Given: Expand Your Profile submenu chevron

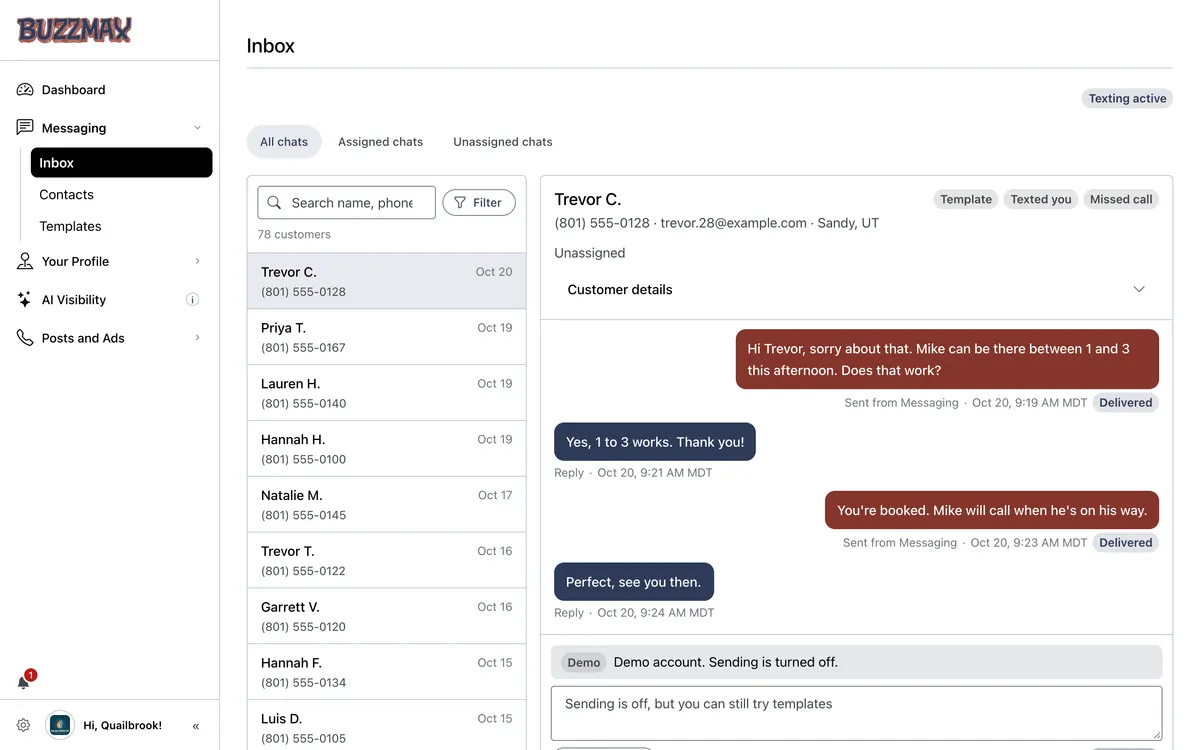Looking at the screenshot, I should click(x=197, y=261).
